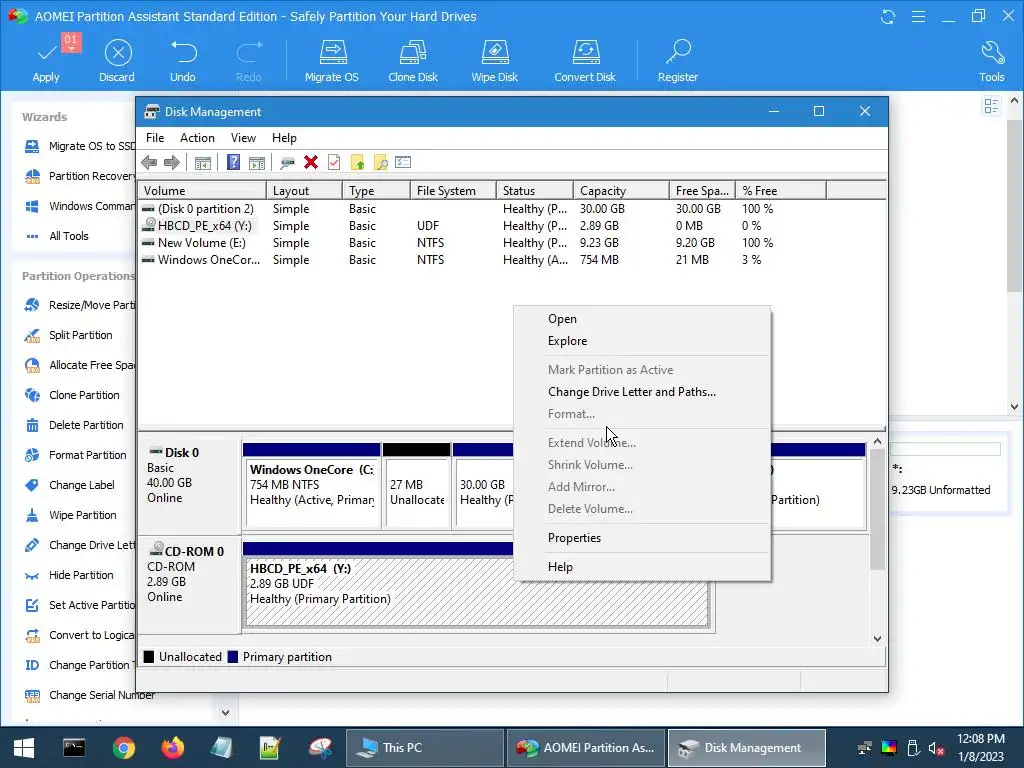Open Wipe Disk tool

click(494, 60)
